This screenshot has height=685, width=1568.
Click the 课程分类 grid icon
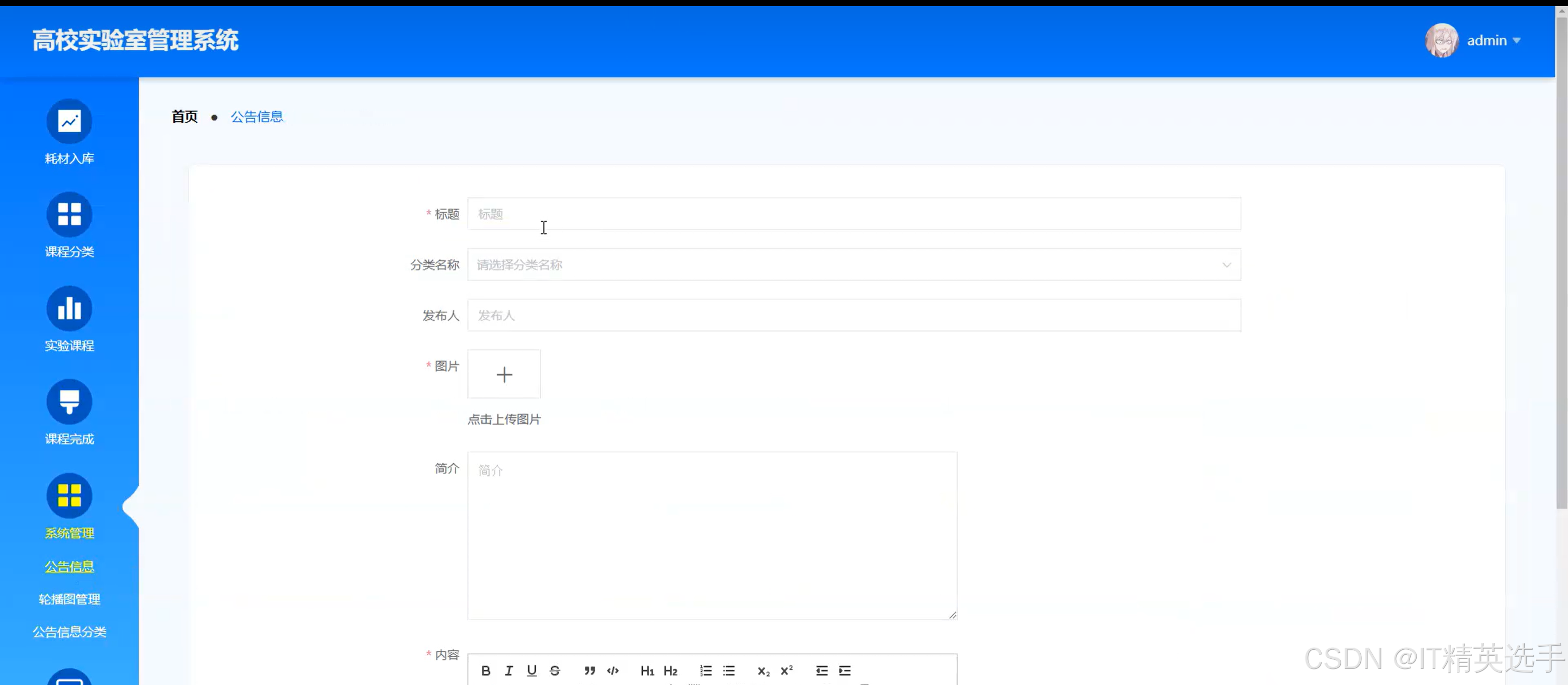tap(69, 214)
